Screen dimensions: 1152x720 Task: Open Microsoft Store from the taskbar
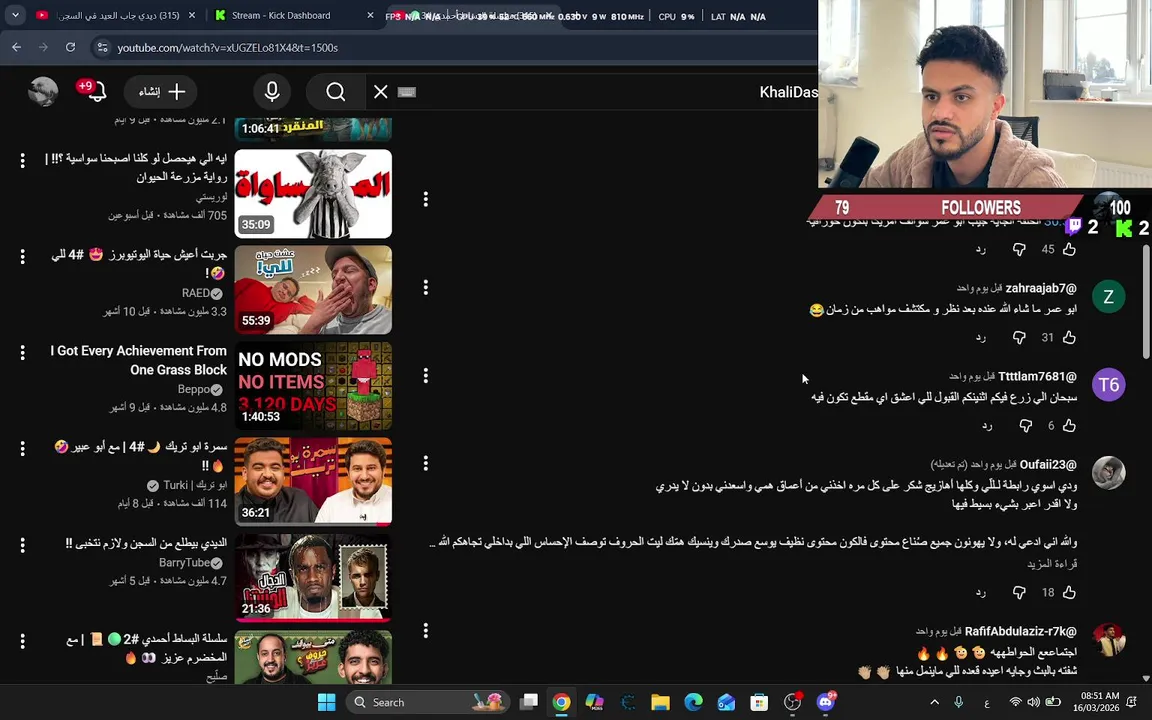759,702
